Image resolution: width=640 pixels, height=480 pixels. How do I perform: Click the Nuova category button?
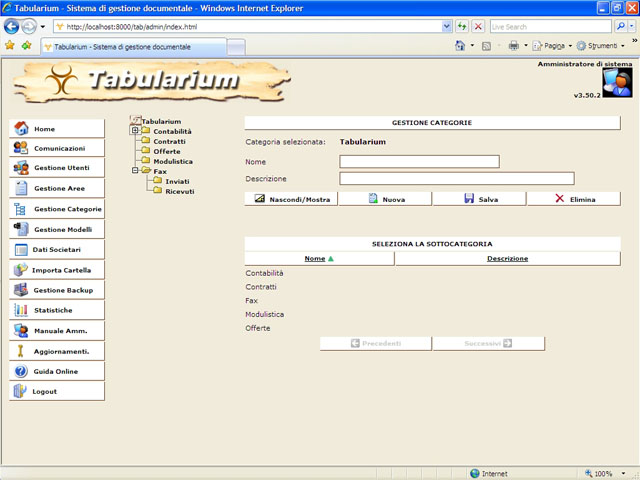[x=385, y=199]
